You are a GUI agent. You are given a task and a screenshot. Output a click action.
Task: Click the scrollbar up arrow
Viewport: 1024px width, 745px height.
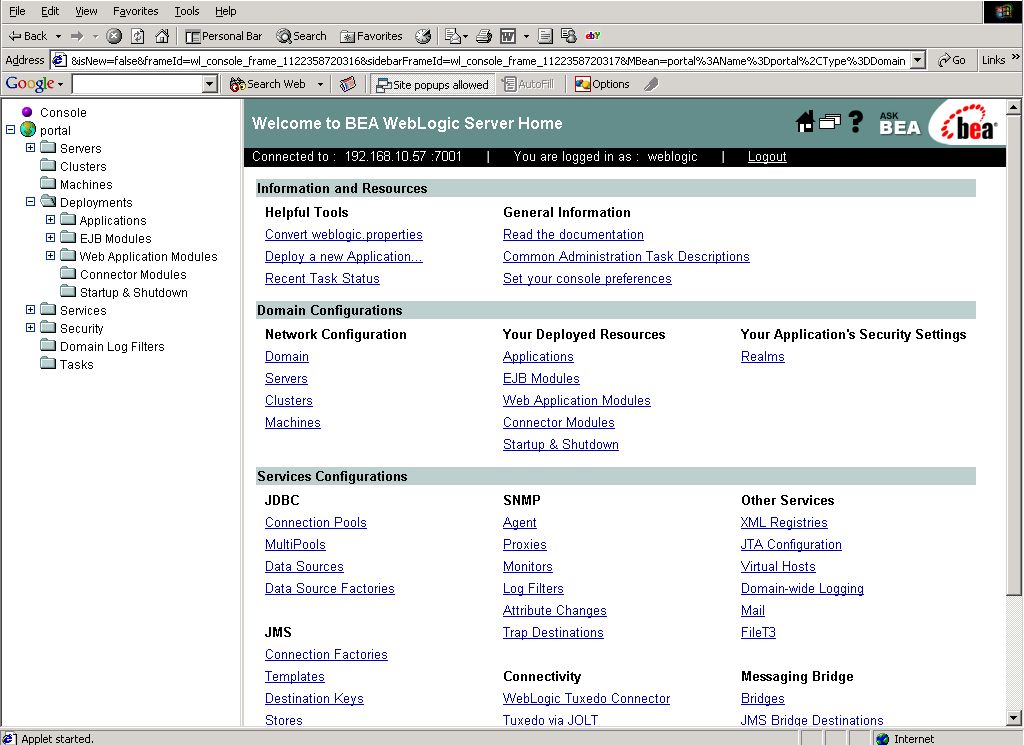pyautogui.click(x=1014, y=106)
